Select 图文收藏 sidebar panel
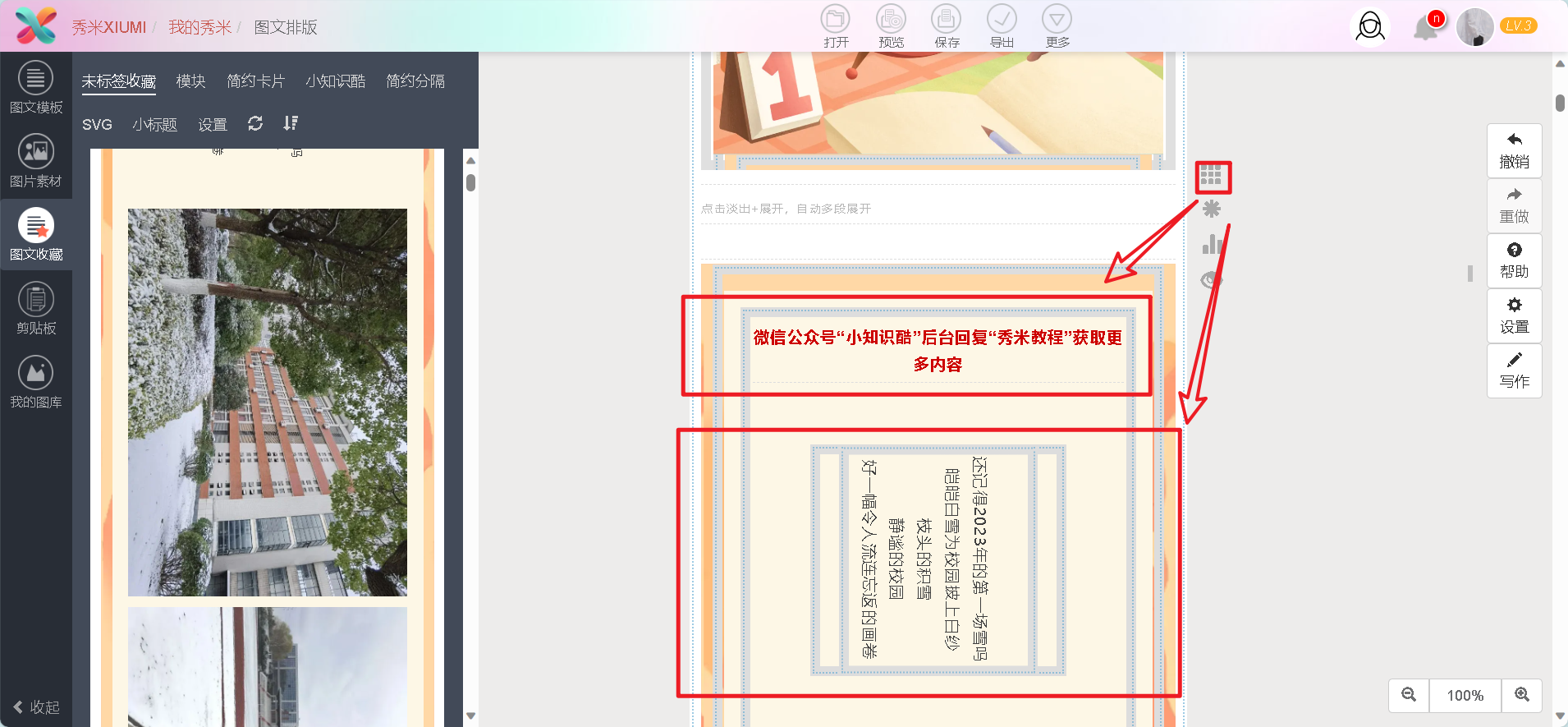This screenshot has width=1568, height=727. [x=36, y=234]
